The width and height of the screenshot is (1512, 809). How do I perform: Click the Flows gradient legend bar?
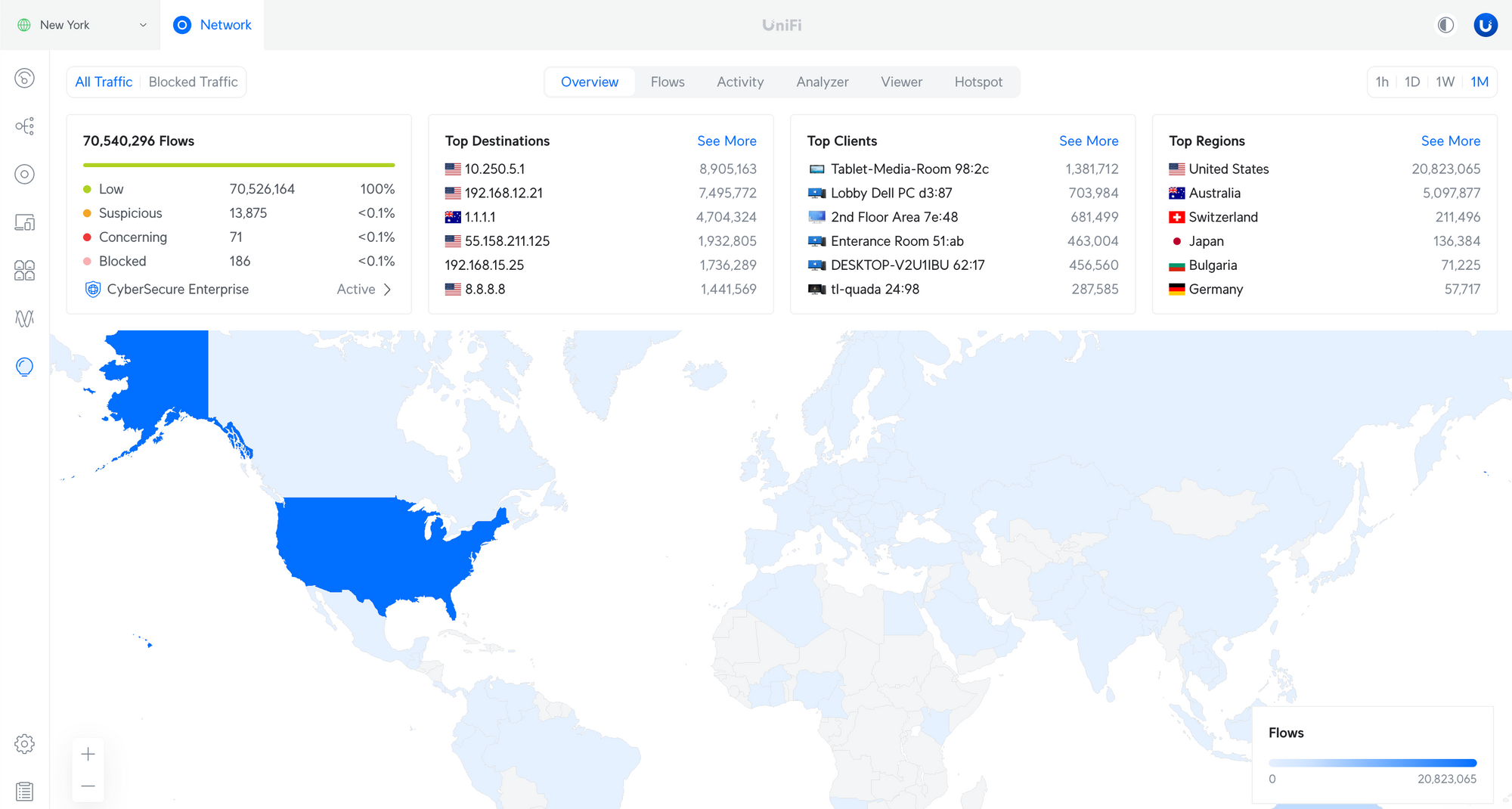pyautogui.click(x=1371, y=763)
